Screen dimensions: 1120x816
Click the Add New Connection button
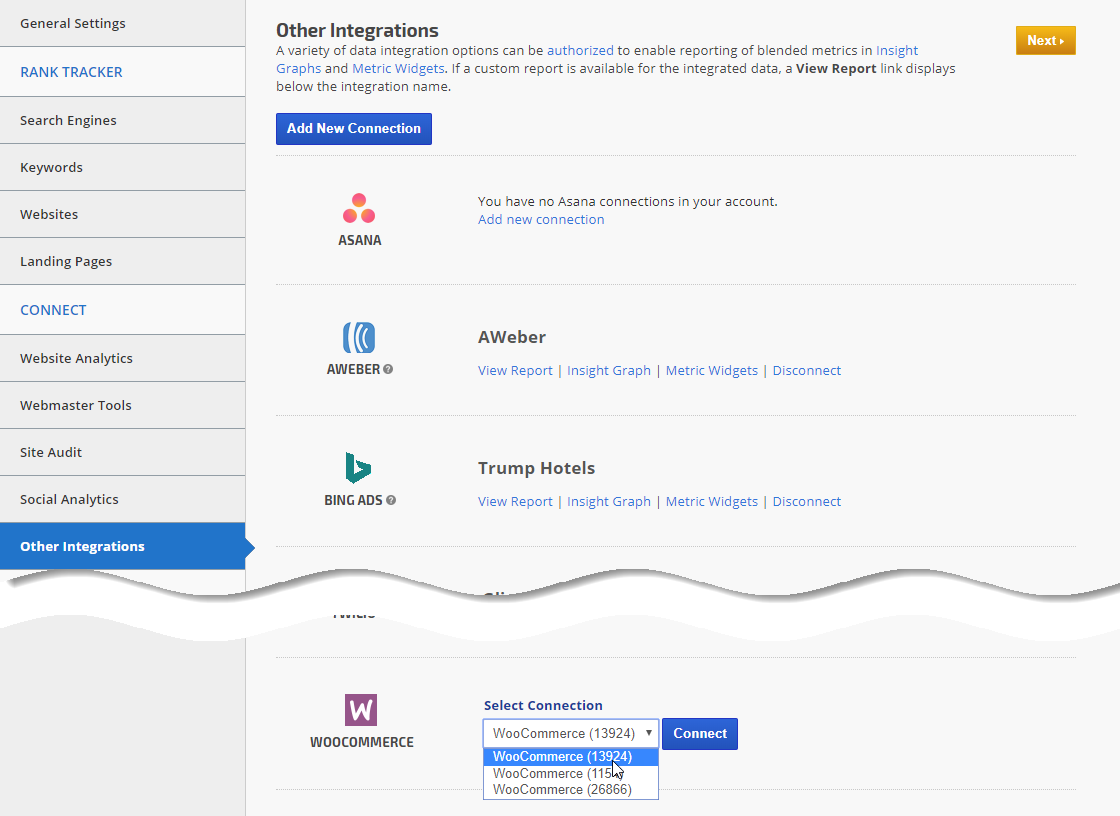click(x=354, y=129)
